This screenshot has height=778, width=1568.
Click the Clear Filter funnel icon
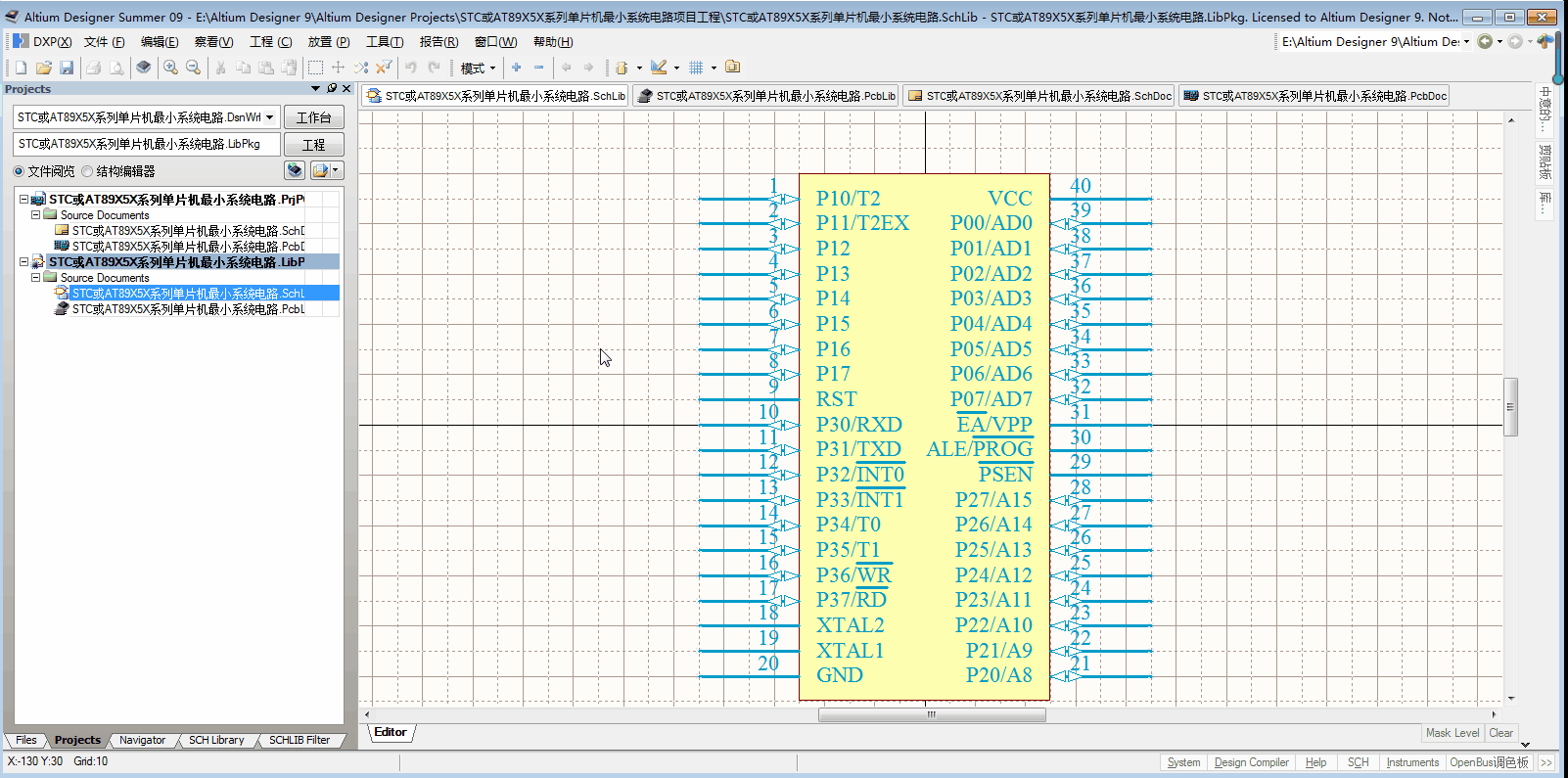(x=384, y=68)
